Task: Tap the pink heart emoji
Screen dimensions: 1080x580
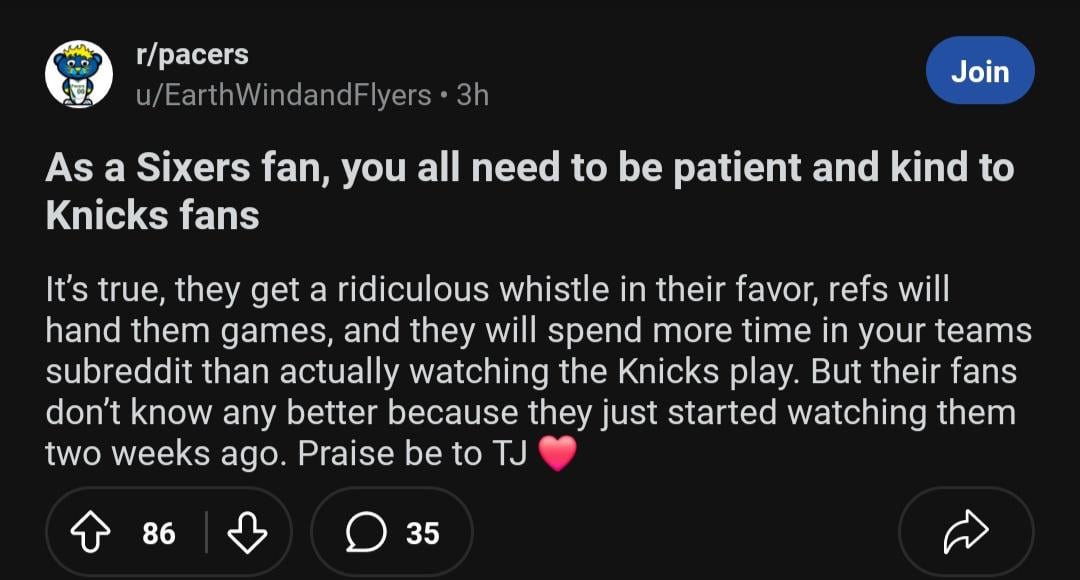Action: [x=558, y=455]
